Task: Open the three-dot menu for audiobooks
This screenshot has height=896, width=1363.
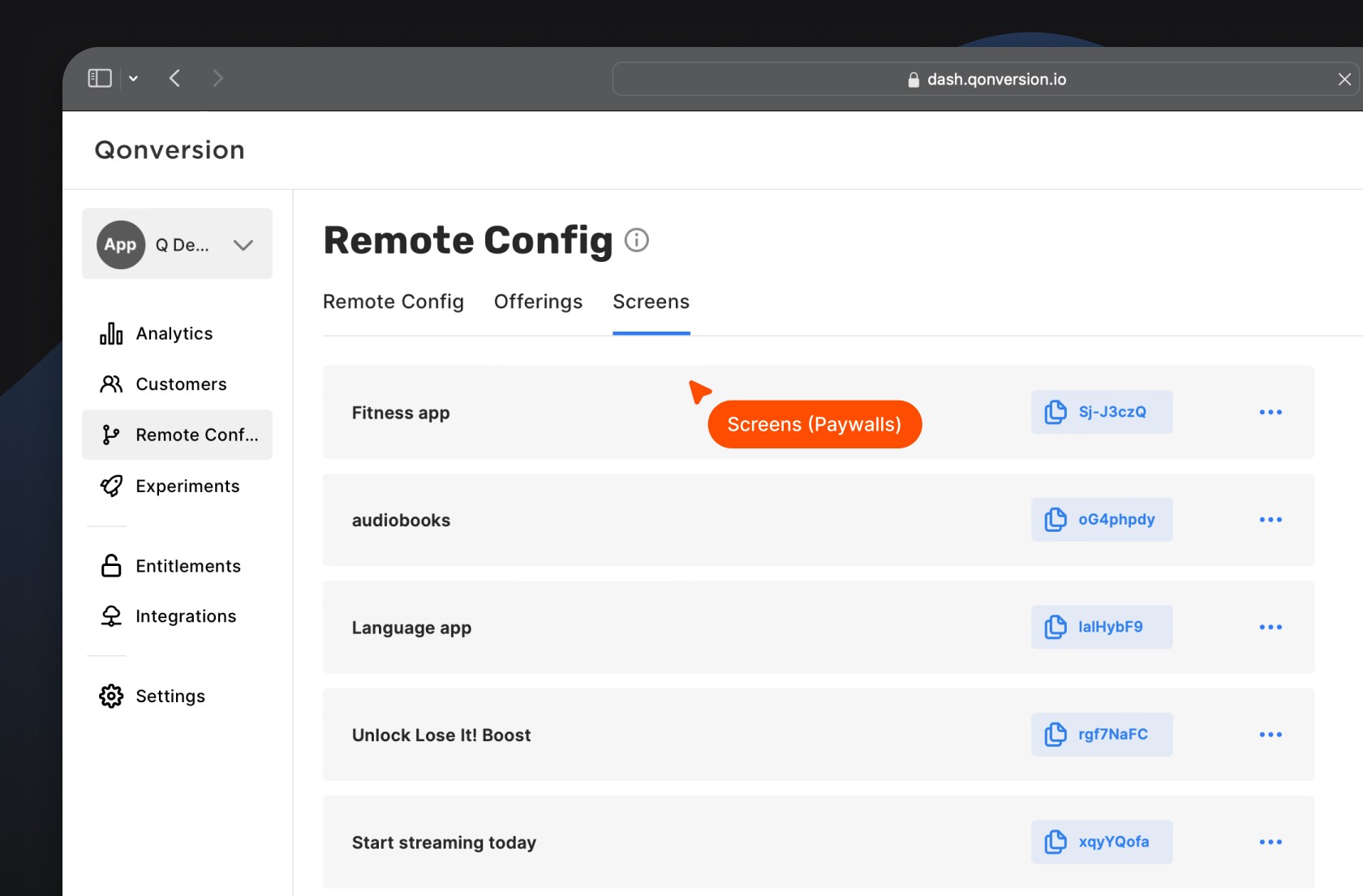Action: 1271,520
